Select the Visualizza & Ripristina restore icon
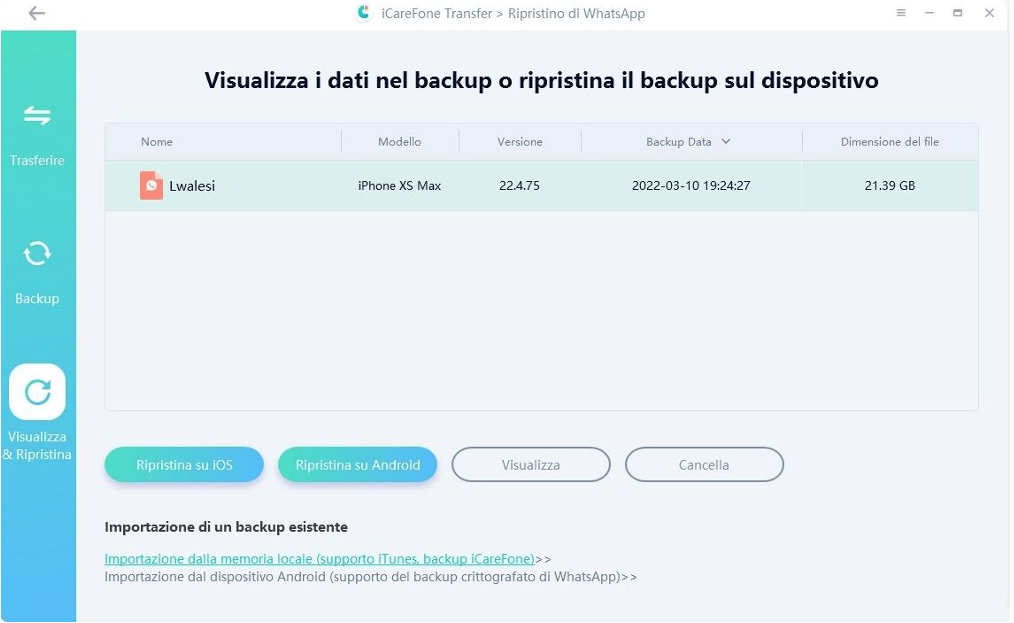 (x=38, y=392)
